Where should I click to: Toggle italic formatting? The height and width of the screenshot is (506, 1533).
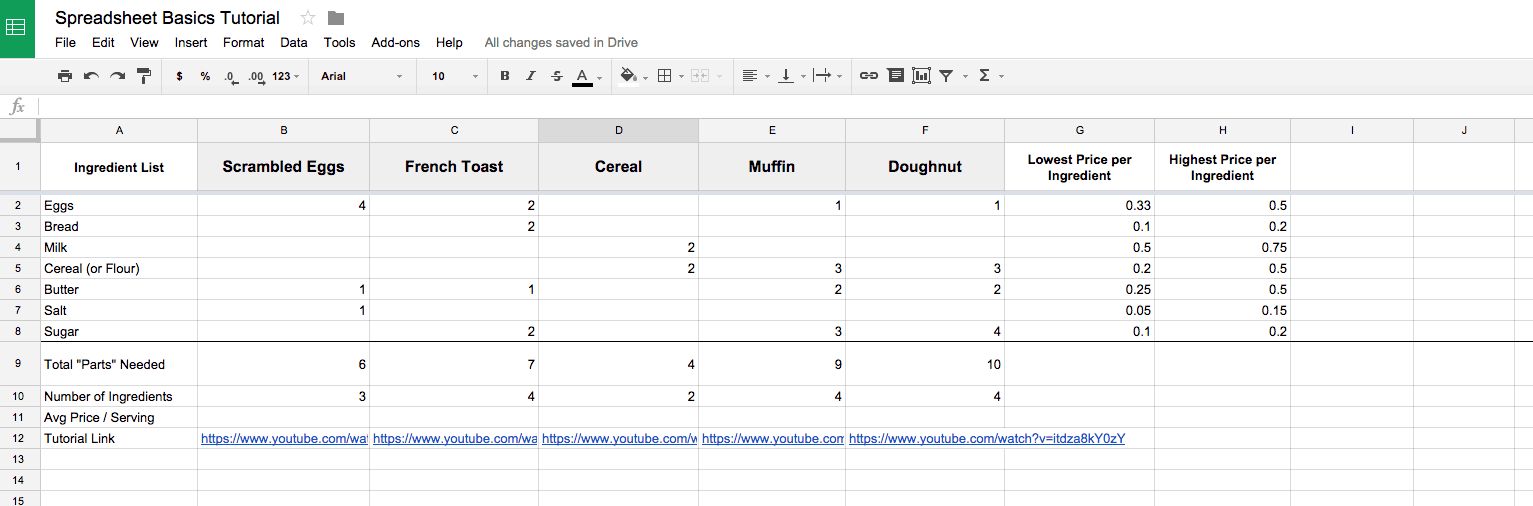(531, 76)
